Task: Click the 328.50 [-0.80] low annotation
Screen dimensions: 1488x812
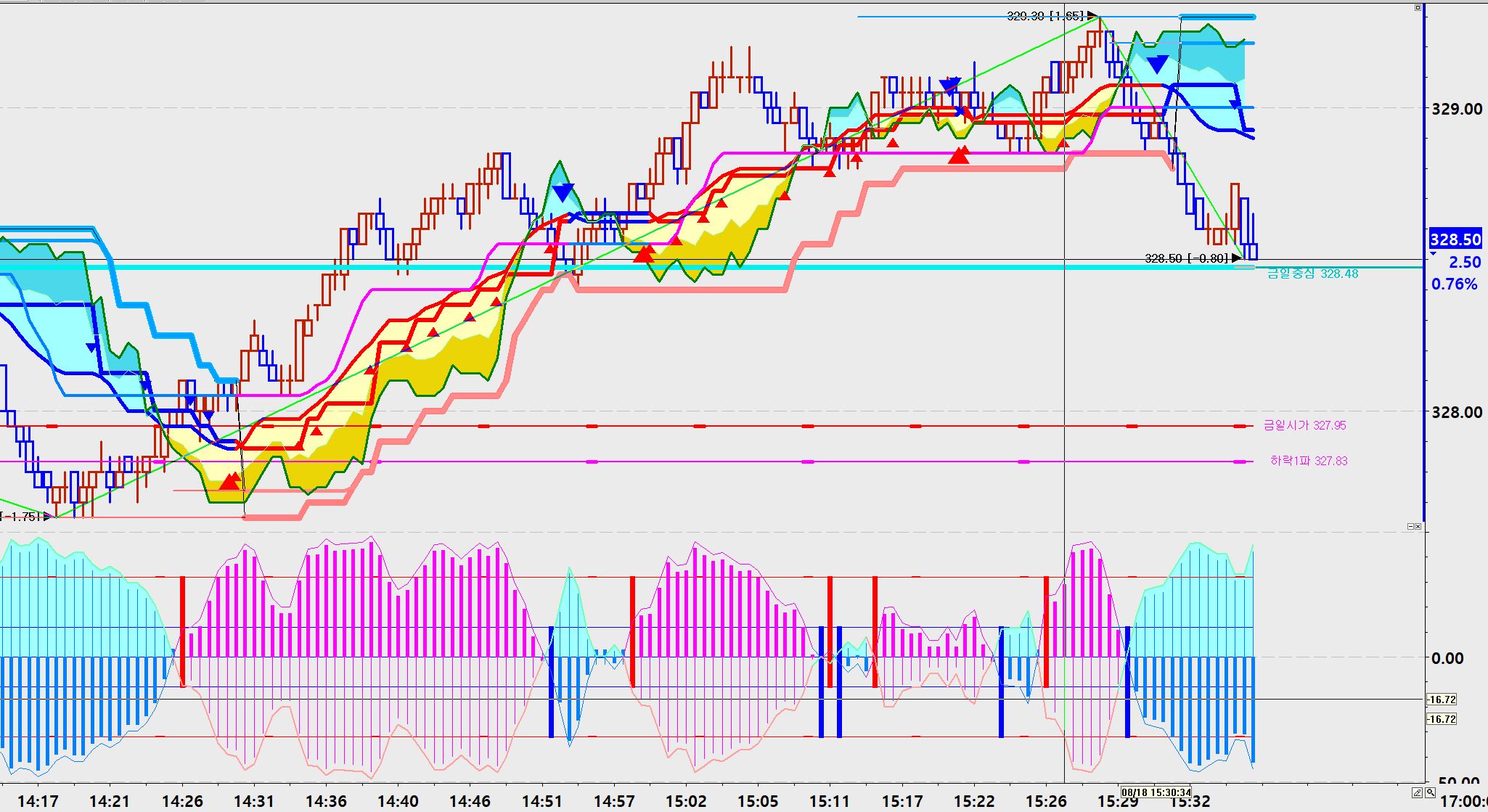Action: (1186, 258)
